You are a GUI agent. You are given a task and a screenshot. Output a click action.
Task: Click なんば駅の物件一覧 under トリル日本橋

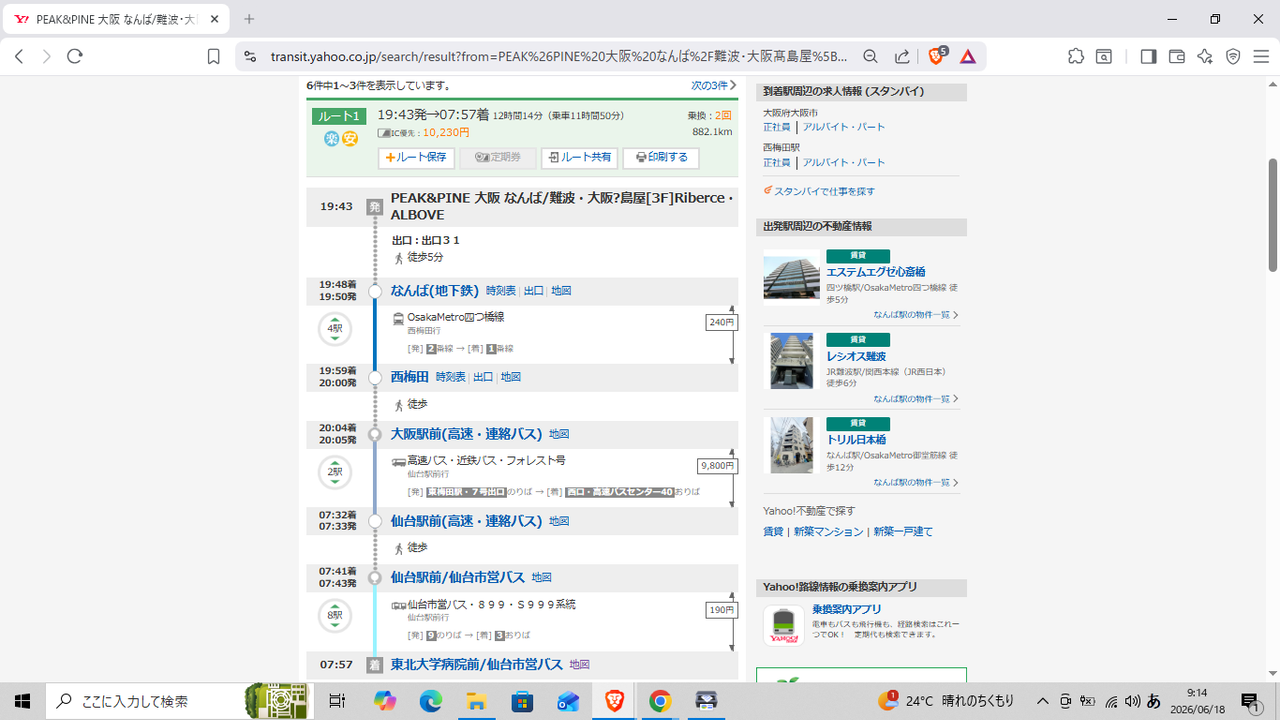[x=915, y=482]
